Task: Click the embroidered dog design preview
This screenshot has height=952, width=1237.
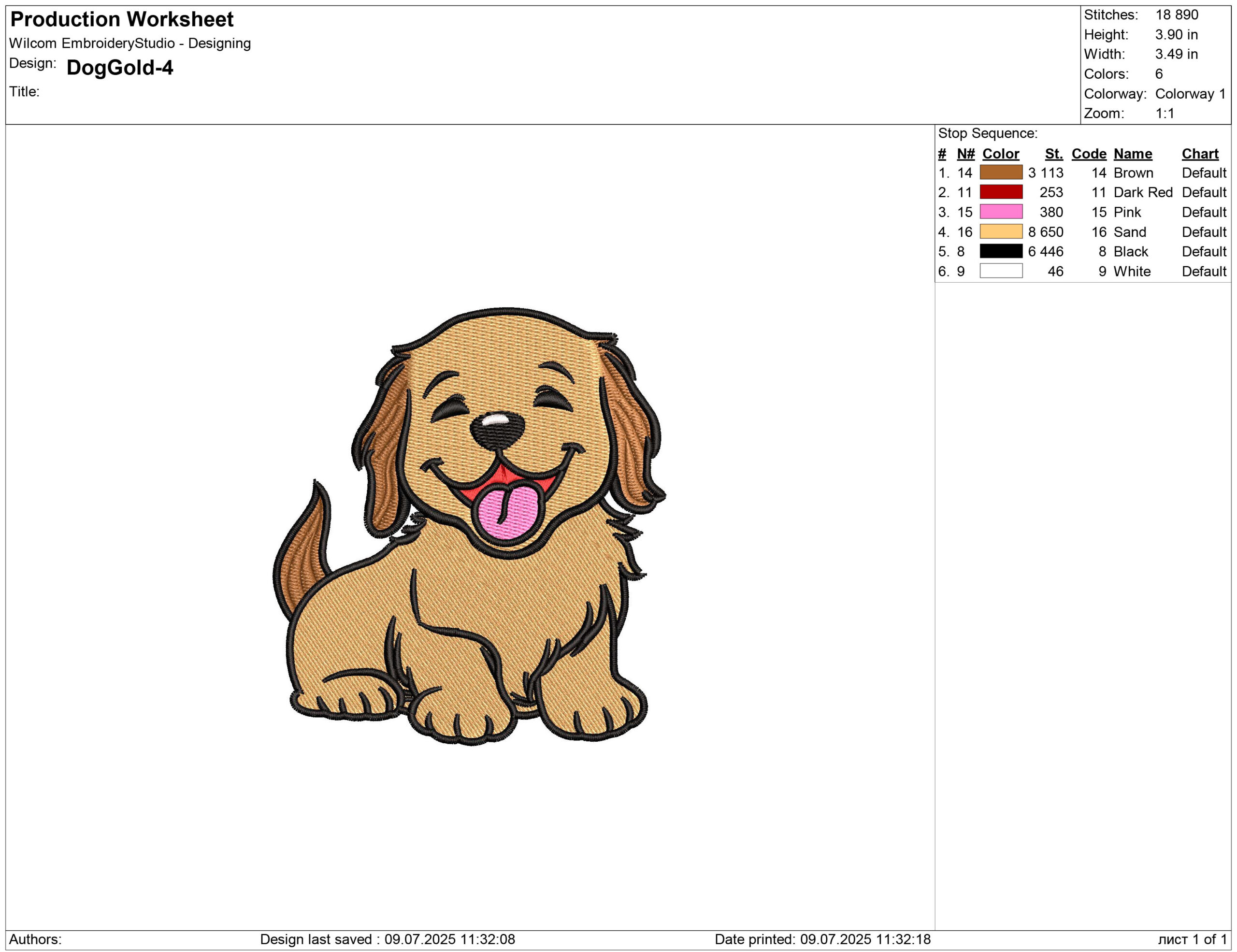Action: [x=470, y=527]
